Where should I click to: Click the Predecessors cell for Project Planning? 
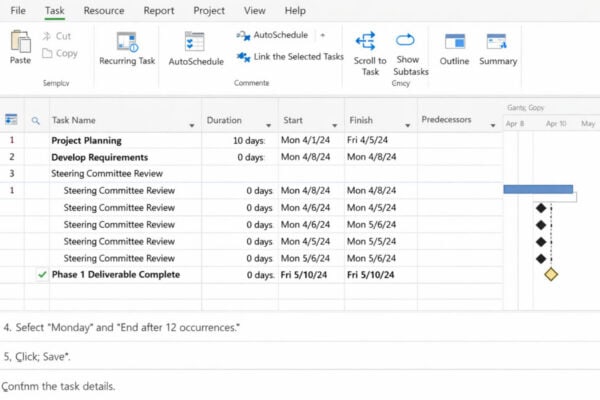(460, 140)
